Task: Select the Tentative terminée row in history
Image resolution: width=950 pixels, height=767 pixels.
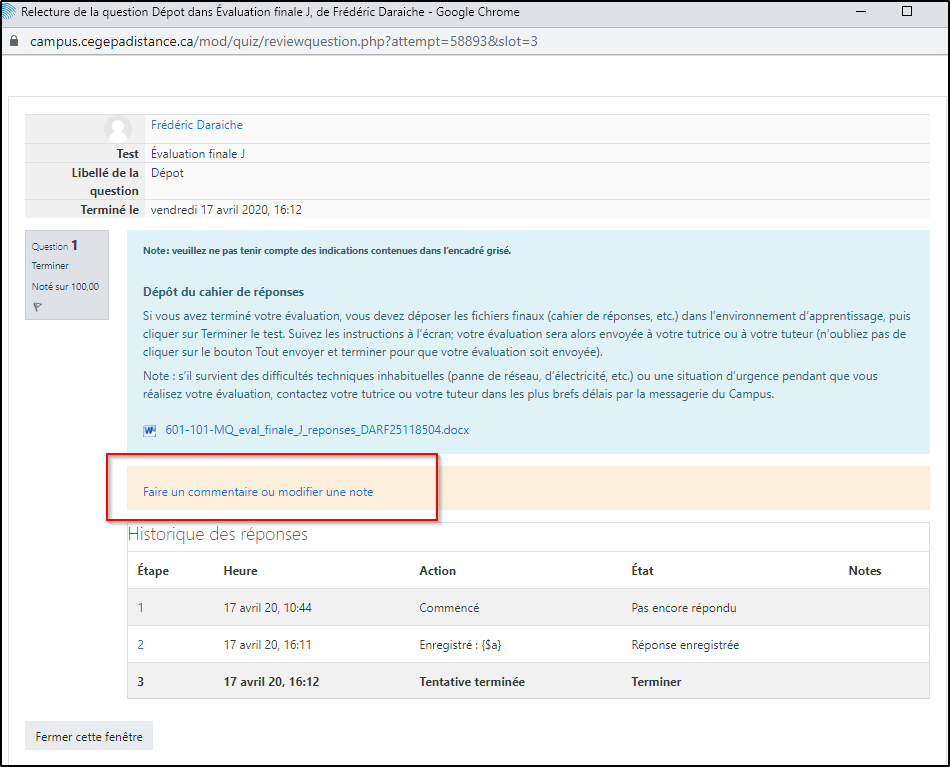Action: point(471,682)
